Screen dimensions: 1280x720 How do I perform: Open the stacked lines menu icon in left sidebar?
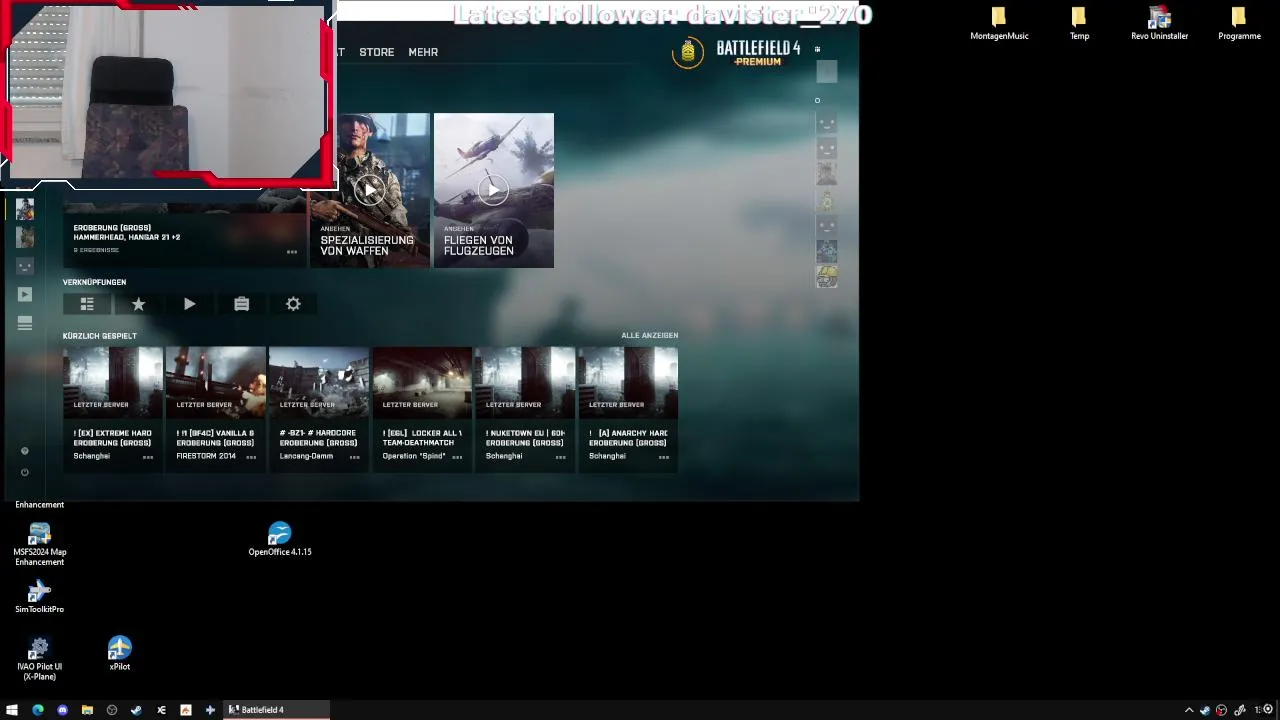25,323
